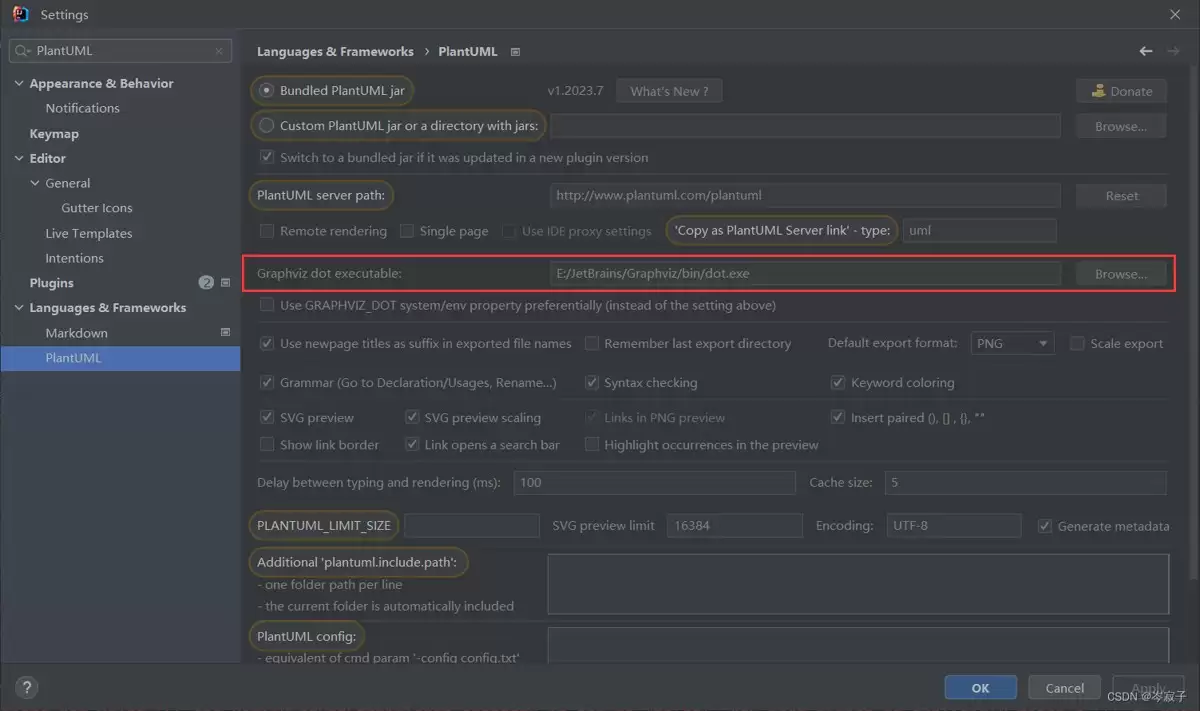Toggle Generate metadata checkbox
Image resolution: width=1200 pixels, height=711 pixels.
[x=1044, y=526]
